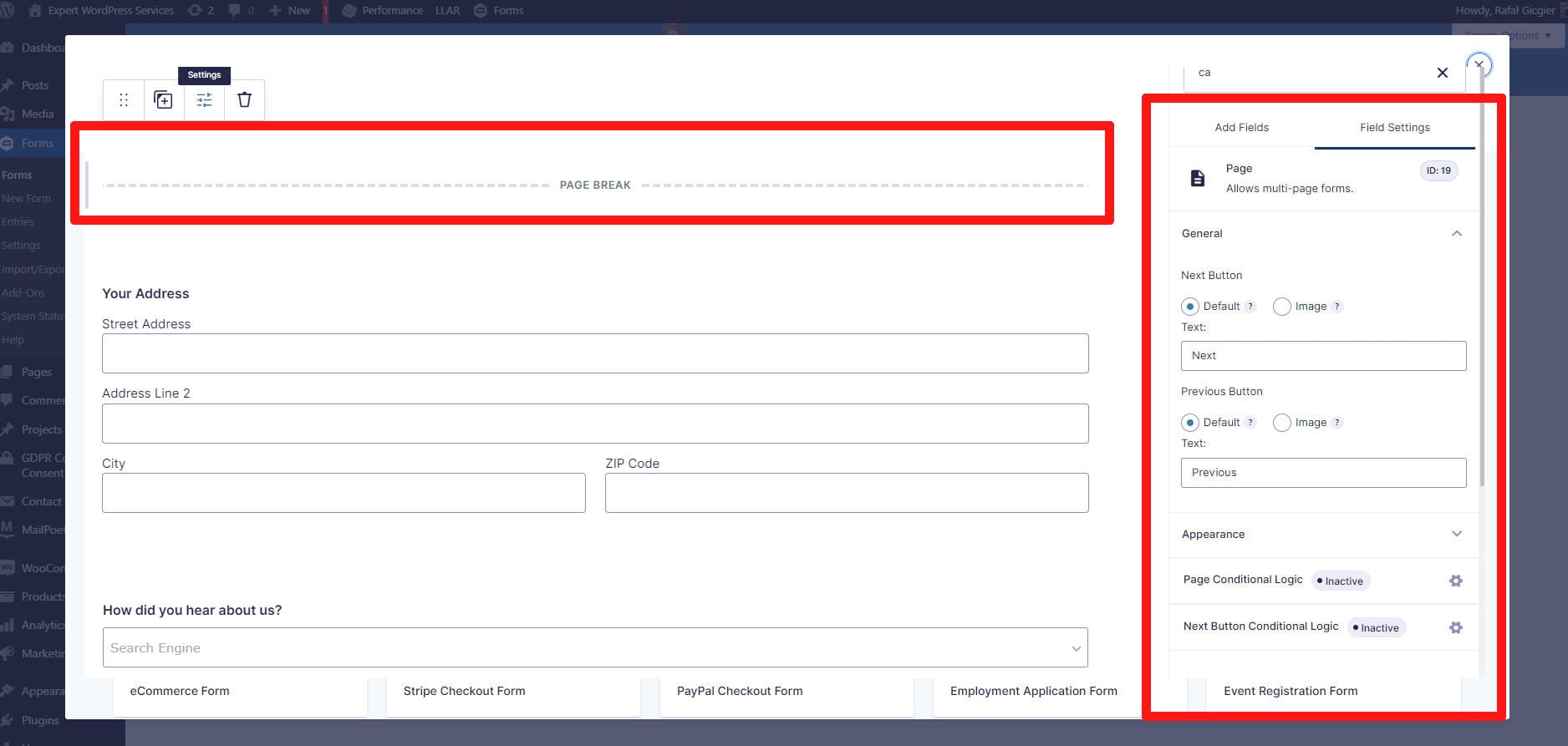1568x746 pixels.
Task: Click the drag handle icon on field toolbar
Action: (124, 100)
